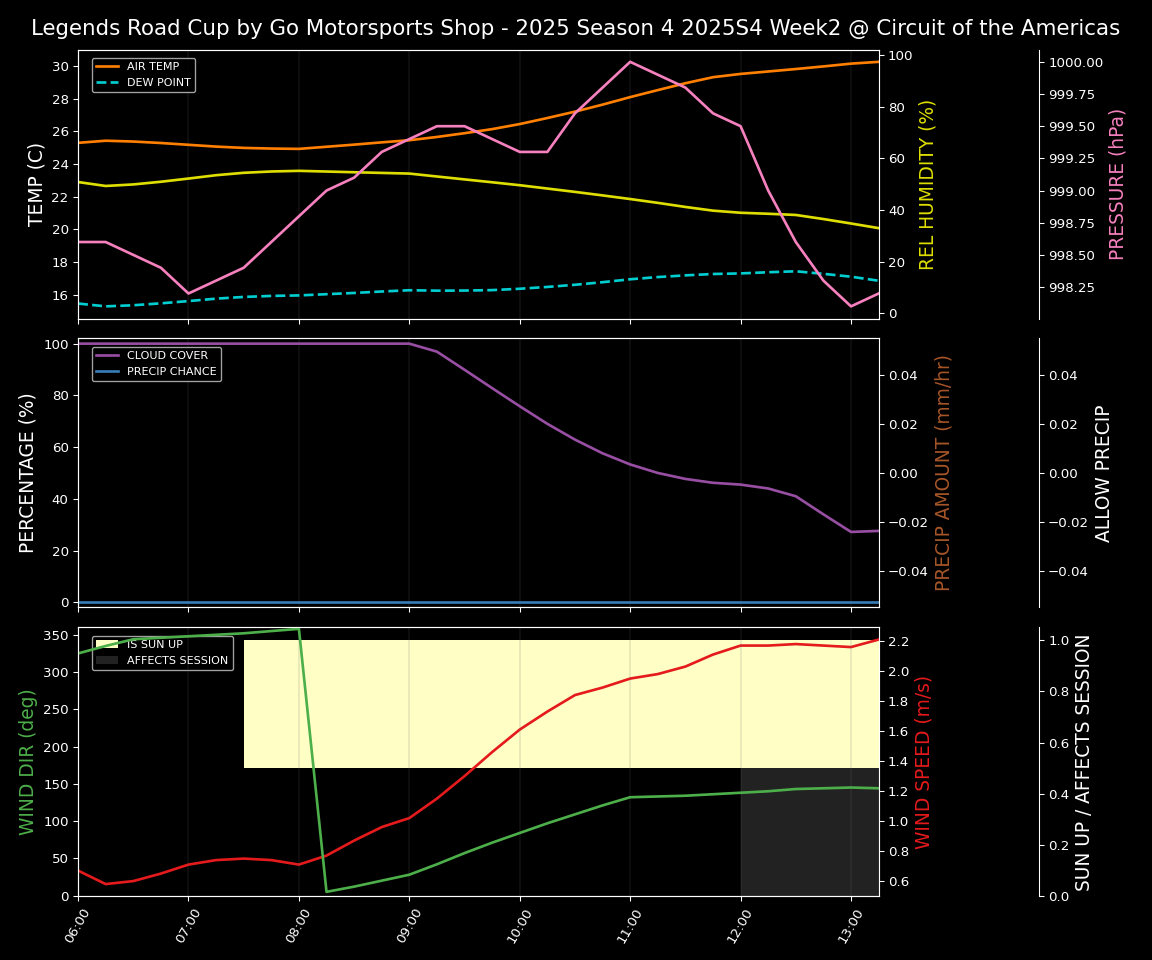This screenshot has width=1152, height=960.
Task: Click the SUN UP / AFFECTS SESSION axis label
Action: [1083, 762]
